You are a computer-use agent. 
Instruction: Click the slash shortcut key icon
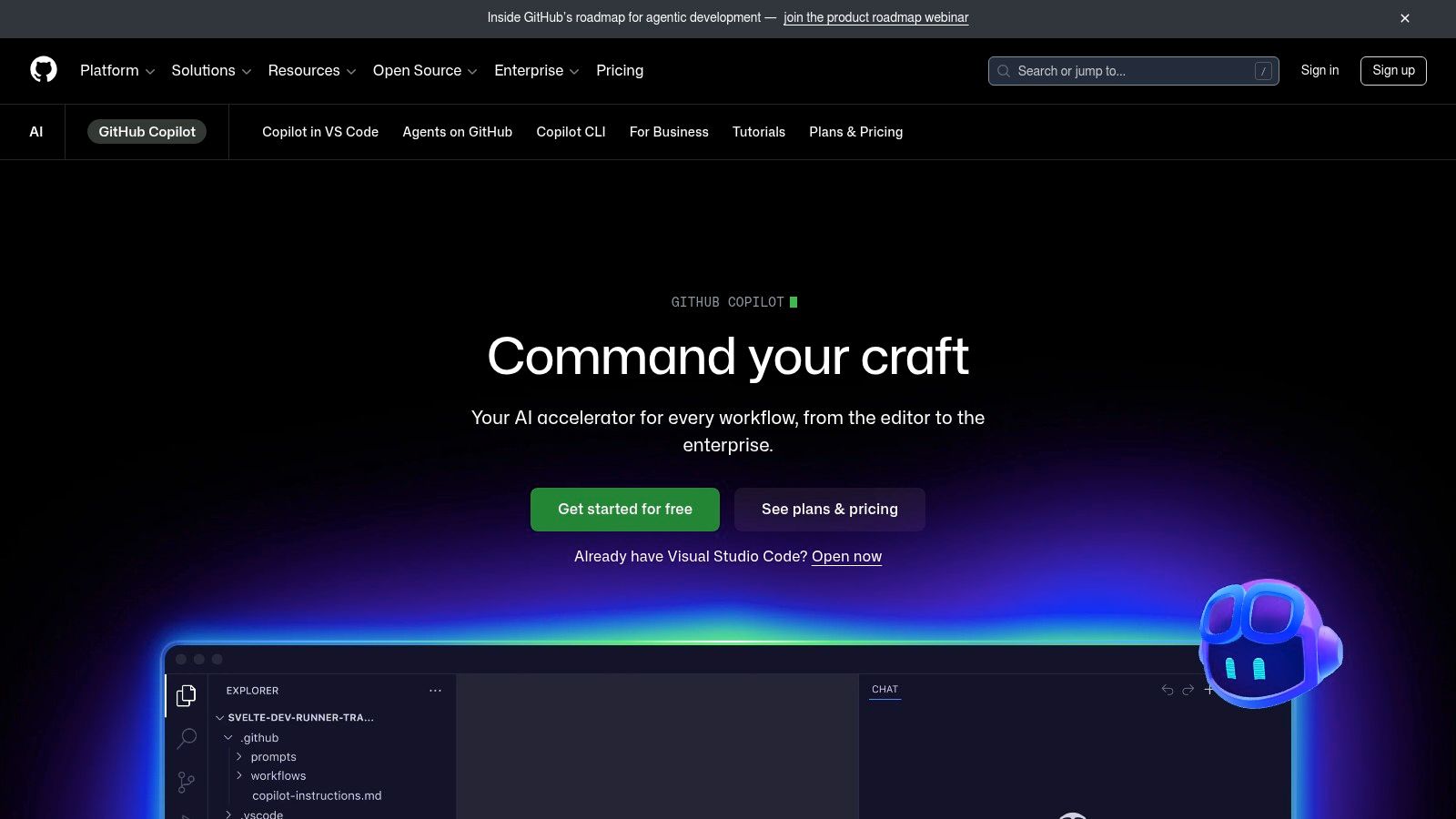pyautogui.click(x=1263, y=71)
